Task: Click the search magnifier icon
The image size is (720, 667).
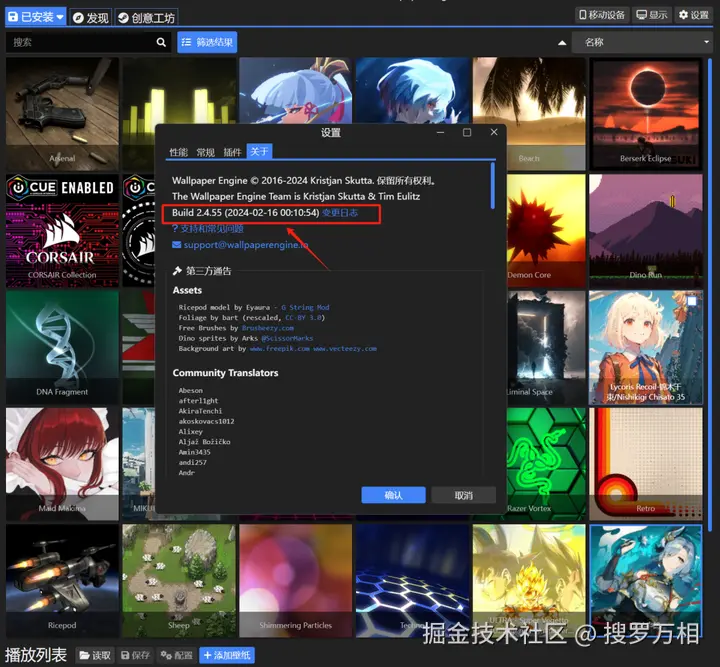Action: click(161, 42)
